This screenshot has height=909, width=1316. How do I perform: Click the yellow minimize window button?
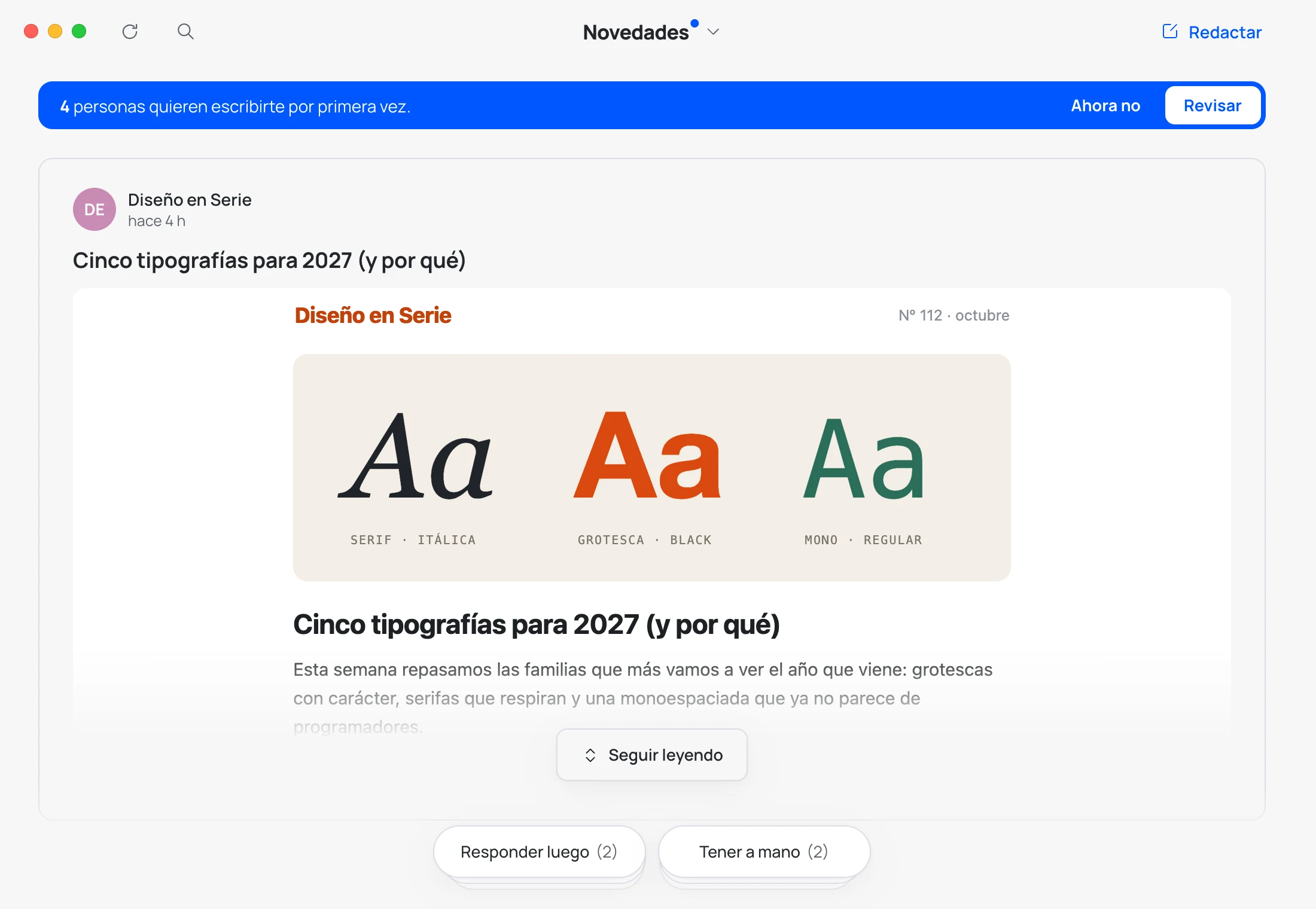point(55,31)
